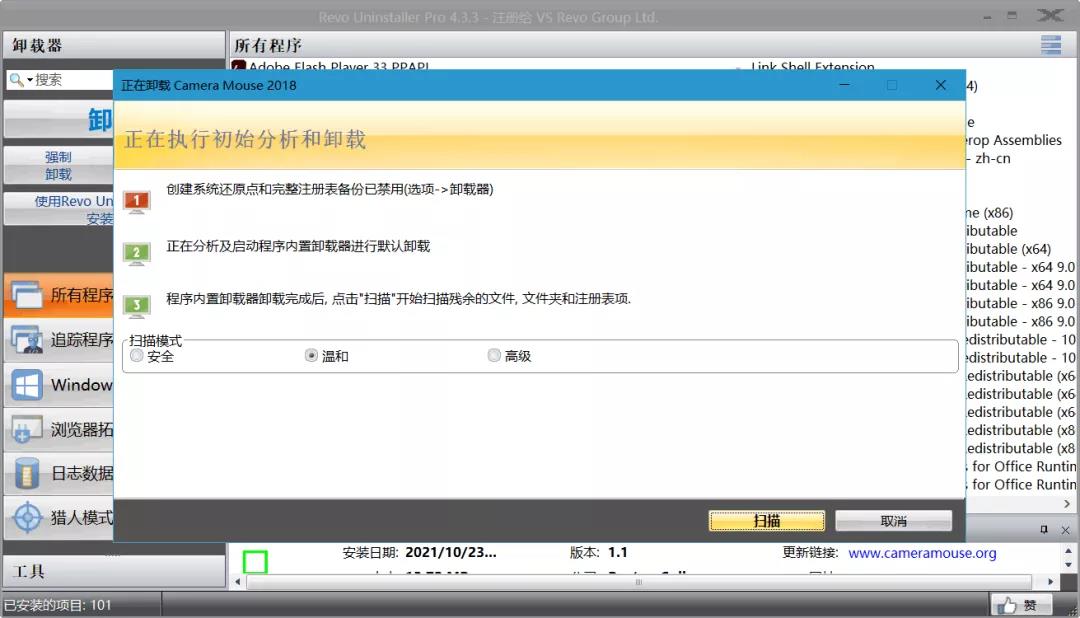Minimize the Camera Mouse 2018 uninstall dialog
Viewport: 1080px width, 618px height.
844,85
